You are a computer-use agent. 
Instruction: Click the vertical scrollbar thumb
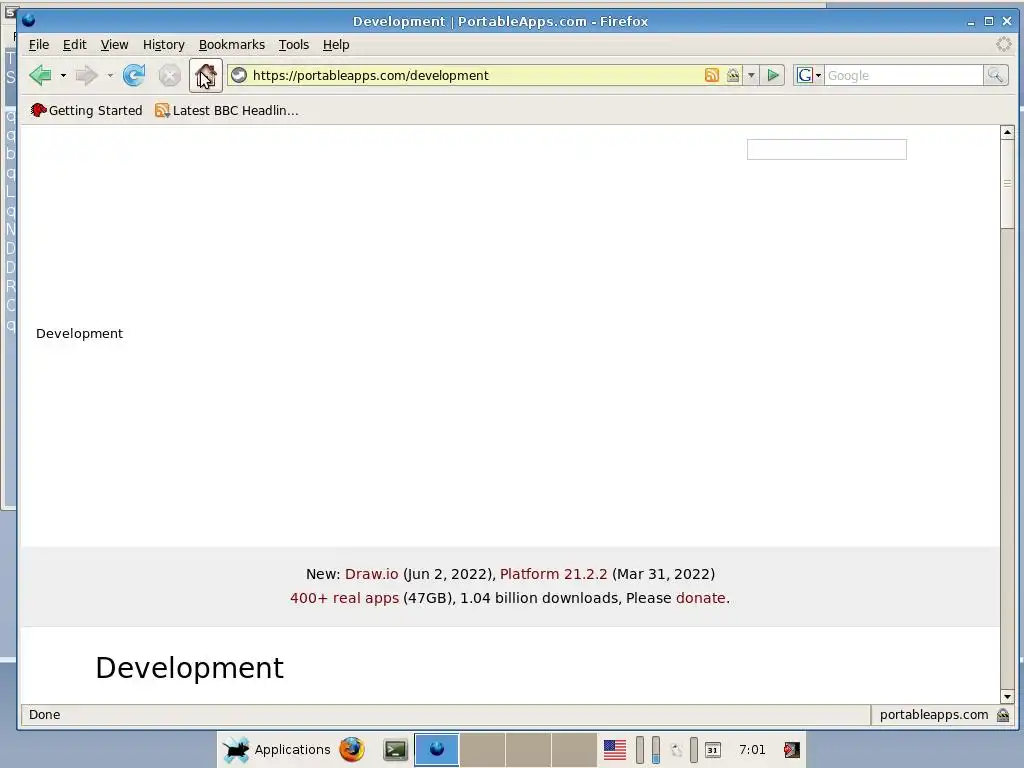click(1007, 184)
